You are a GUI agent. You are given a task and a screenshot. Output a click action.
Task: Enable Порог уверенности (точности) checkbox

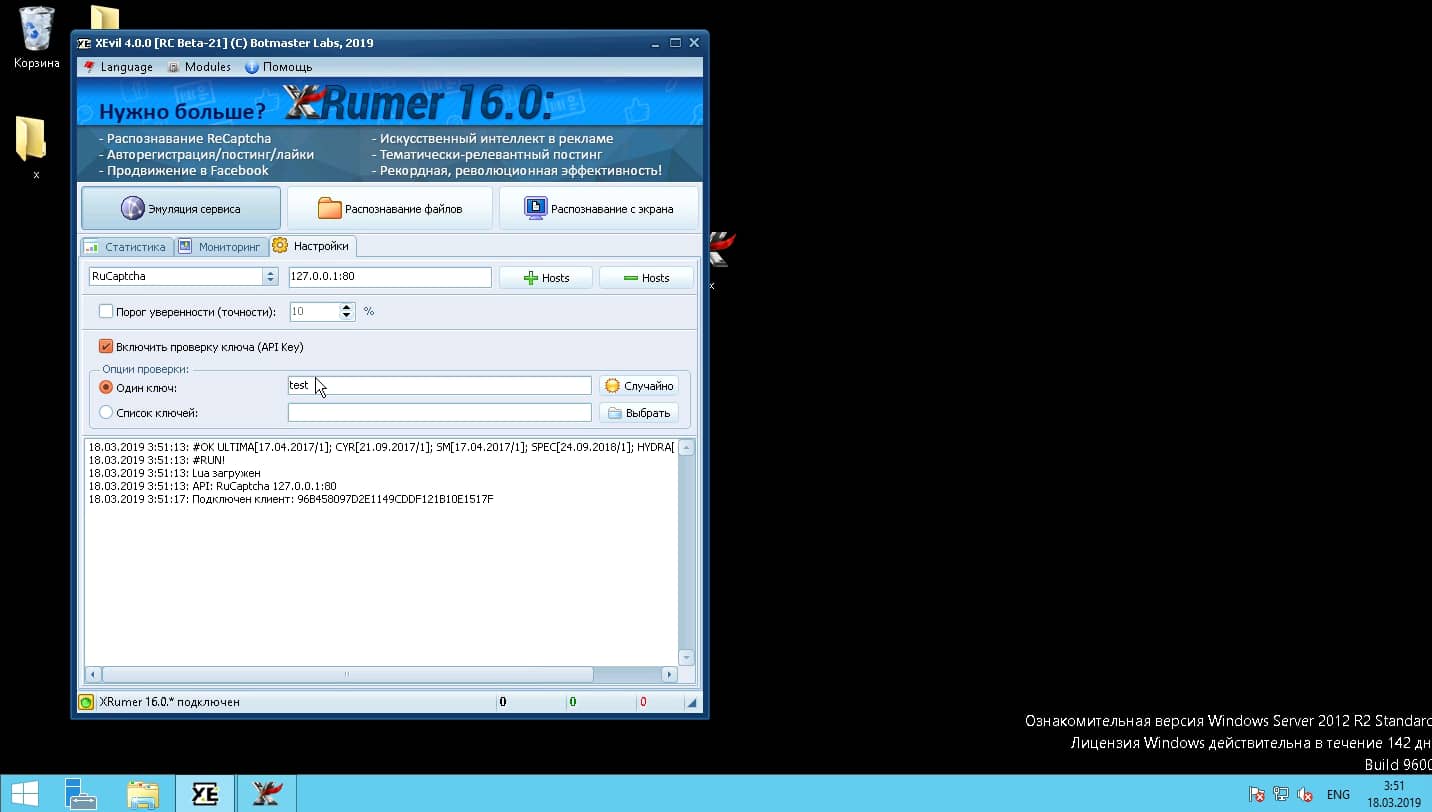click(106, 312)
